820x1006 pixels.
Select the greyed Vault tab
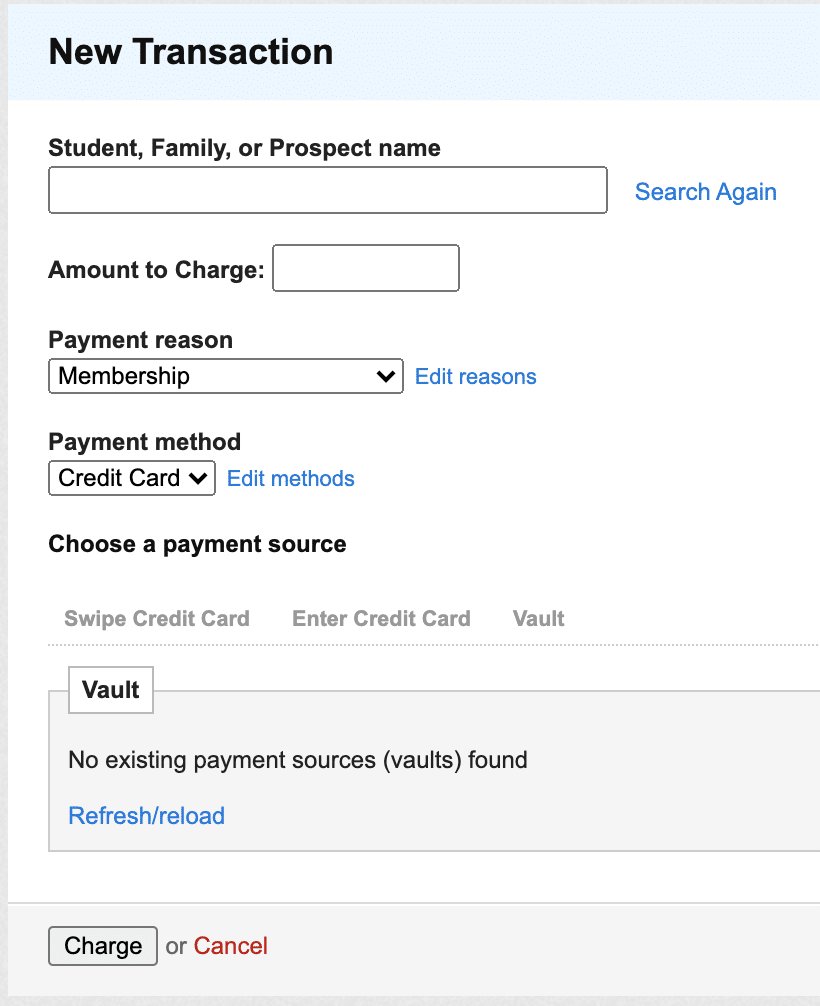[x=538, y=618]
